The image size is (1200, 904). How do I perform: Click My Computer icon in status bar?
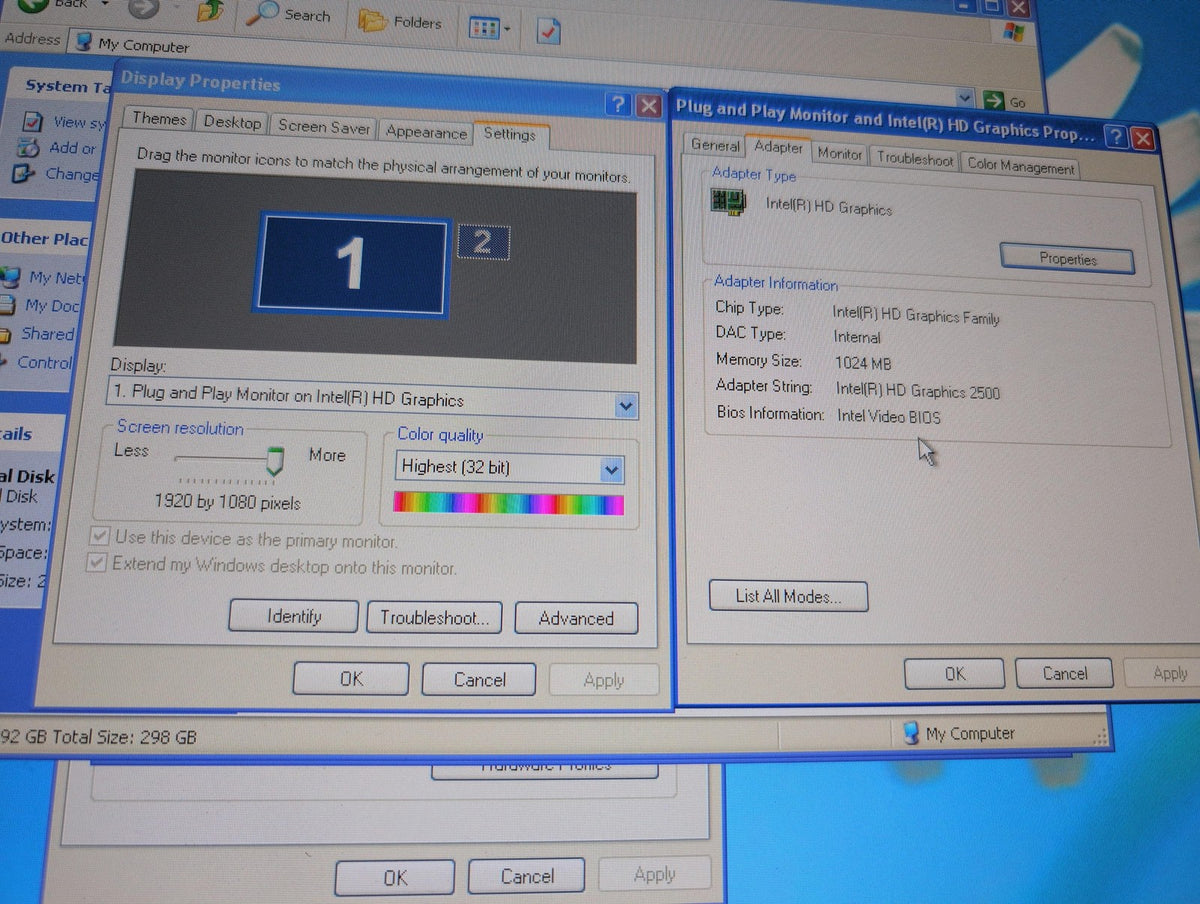click(x=911, y=733)
